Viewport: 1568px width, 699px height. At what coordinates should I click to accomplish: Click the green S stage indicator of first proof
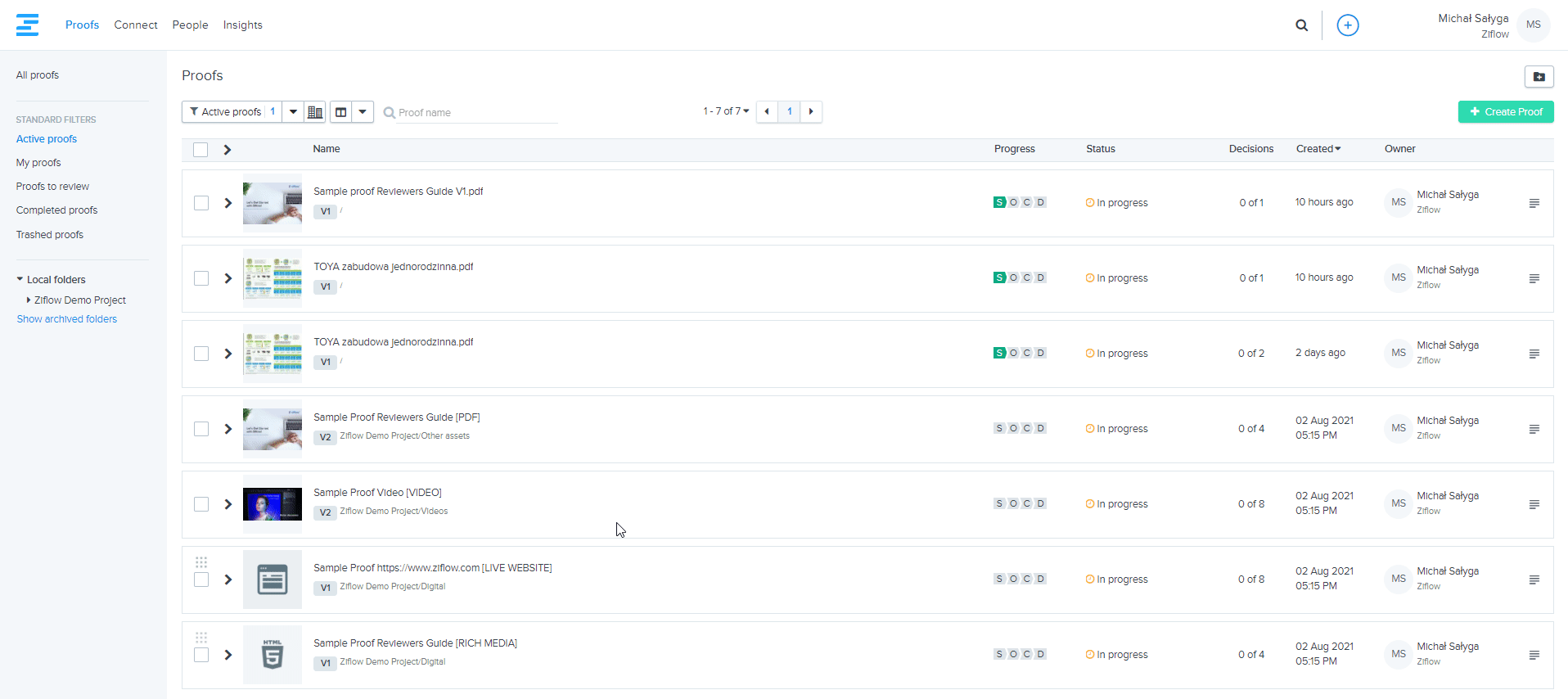[x=999, y=203]
